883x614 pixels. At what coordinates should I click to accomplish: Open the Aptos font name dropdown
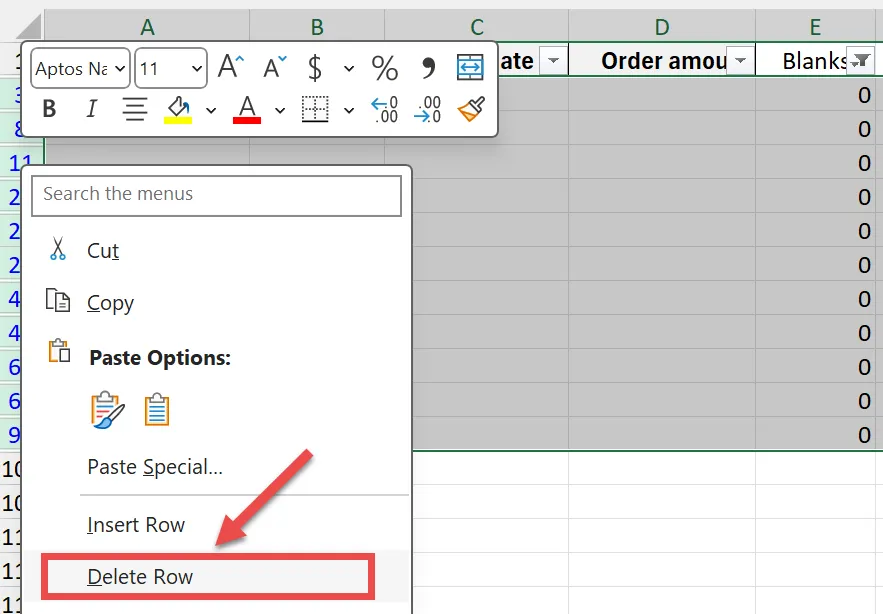81,69
